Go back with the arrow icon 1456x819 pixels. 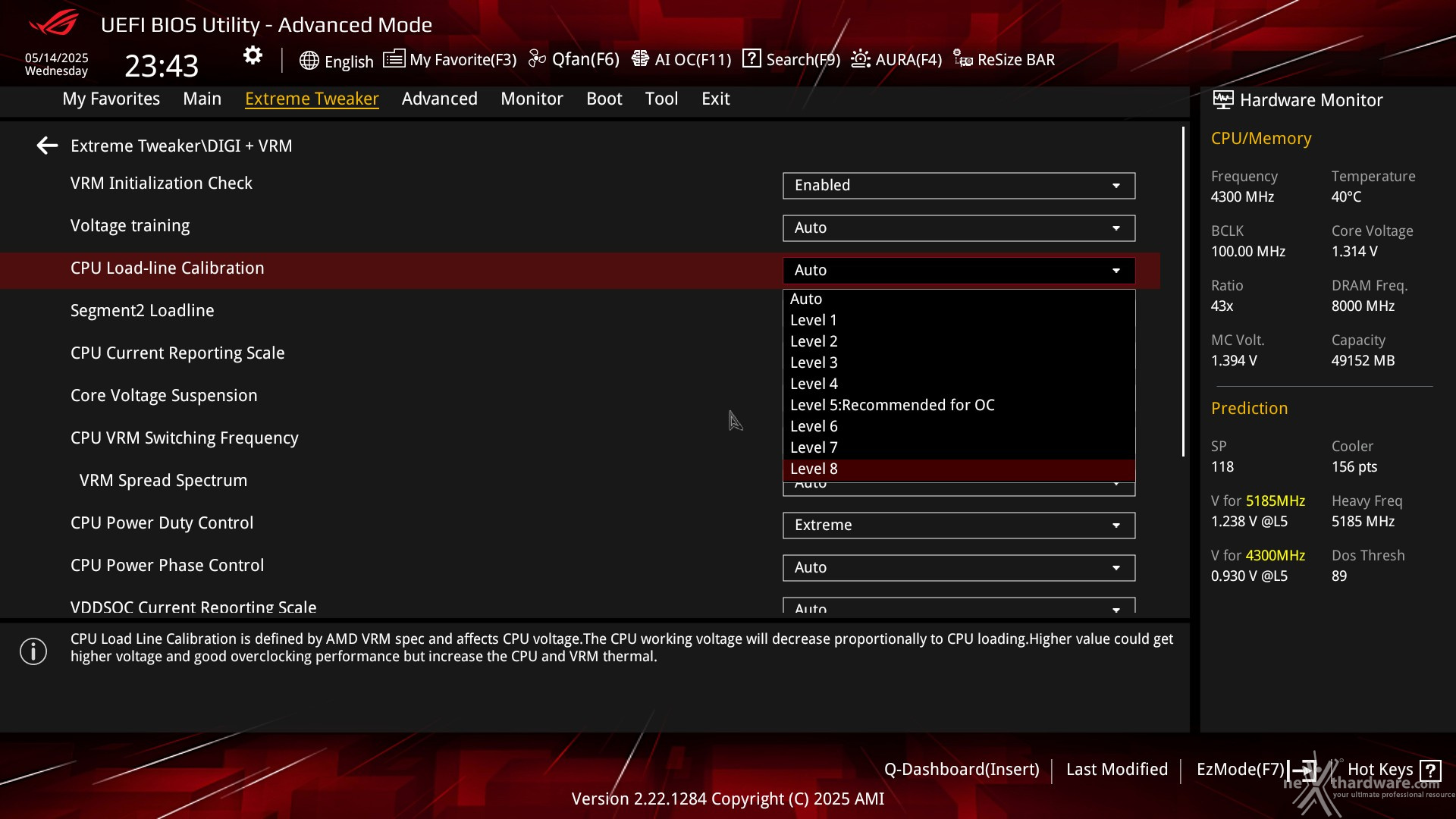[47, 146]
